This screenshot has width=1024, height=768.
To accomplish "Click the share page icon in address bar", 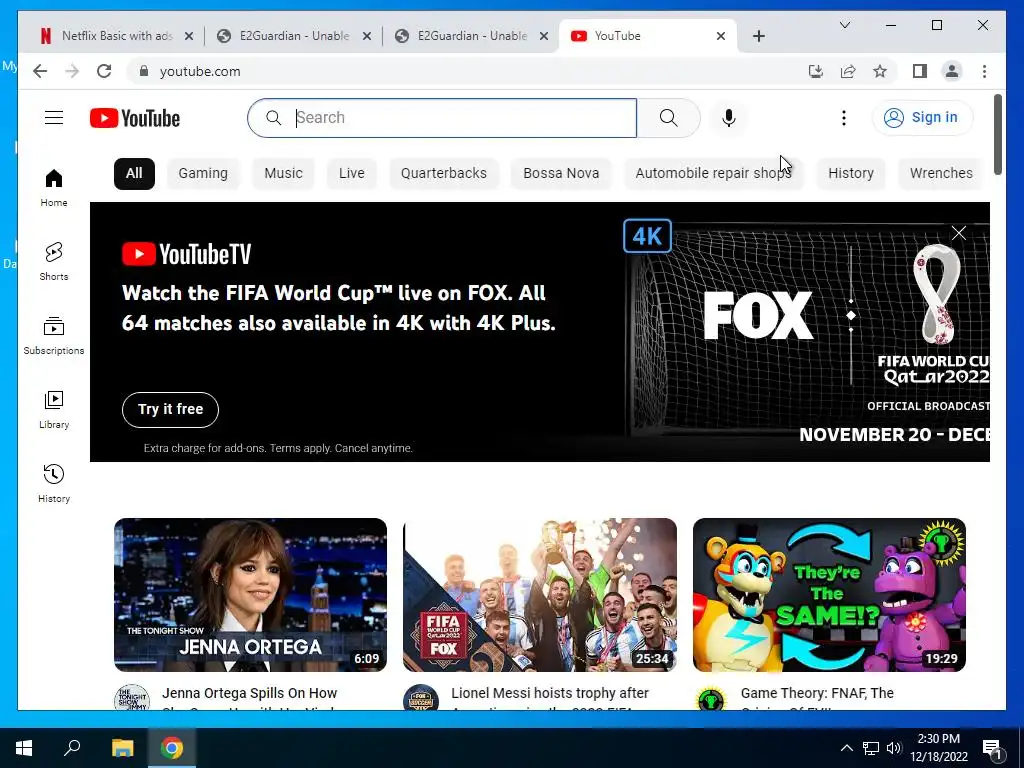I will point(848,71).
